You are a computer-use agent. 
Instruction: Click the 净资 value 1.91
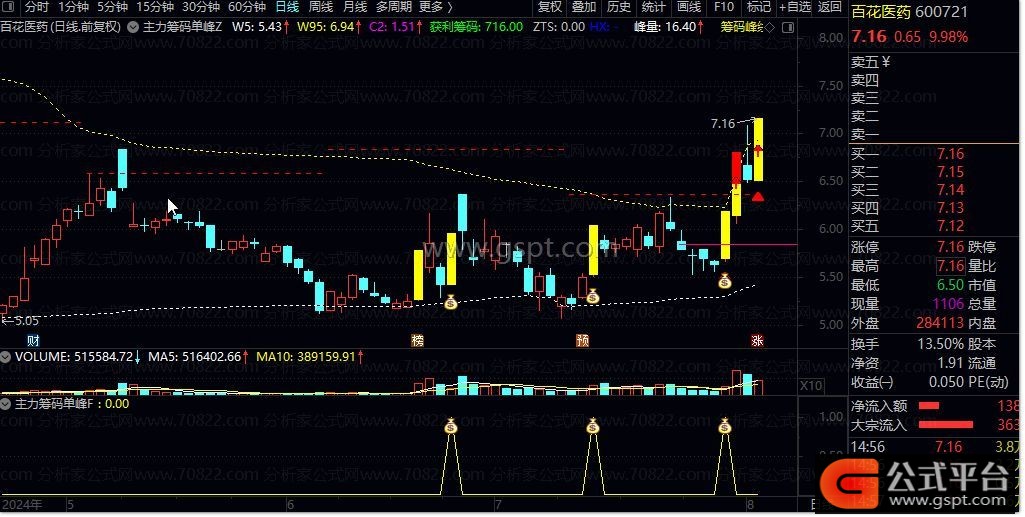950,363
